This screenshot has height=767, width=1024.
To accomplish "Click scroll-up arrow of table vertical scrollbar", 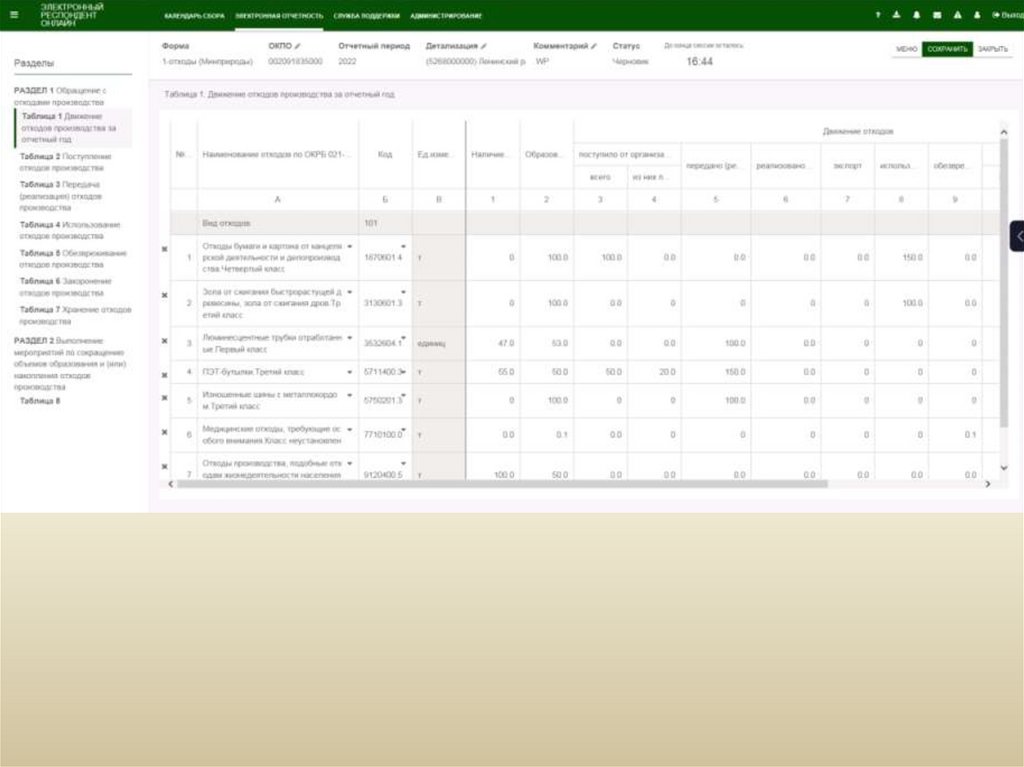I will [1004, 132].
